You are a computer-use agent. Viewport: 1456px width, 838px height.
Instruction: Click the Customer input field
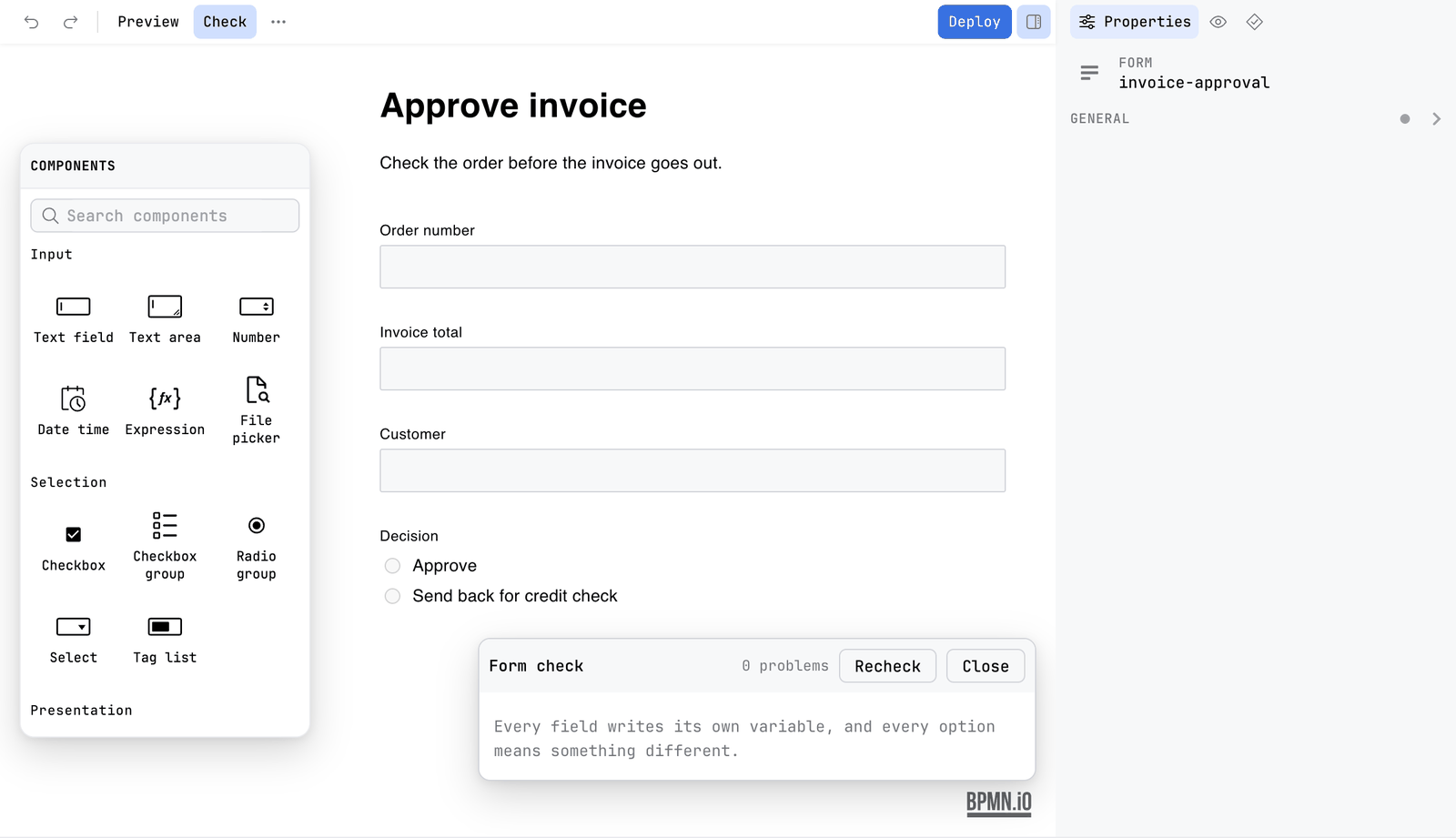click(x=693, y=470)
